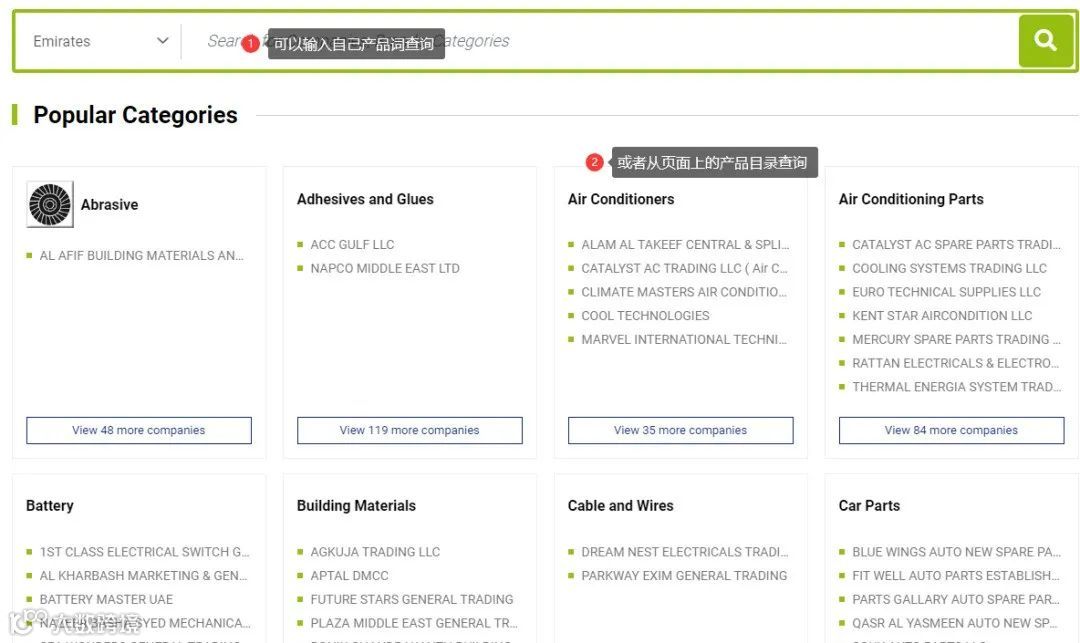The image size is (1080, 643).
Task: Select MERCURY SPARE PARTS TRADING listing
Action: click(x=956, y=339)
